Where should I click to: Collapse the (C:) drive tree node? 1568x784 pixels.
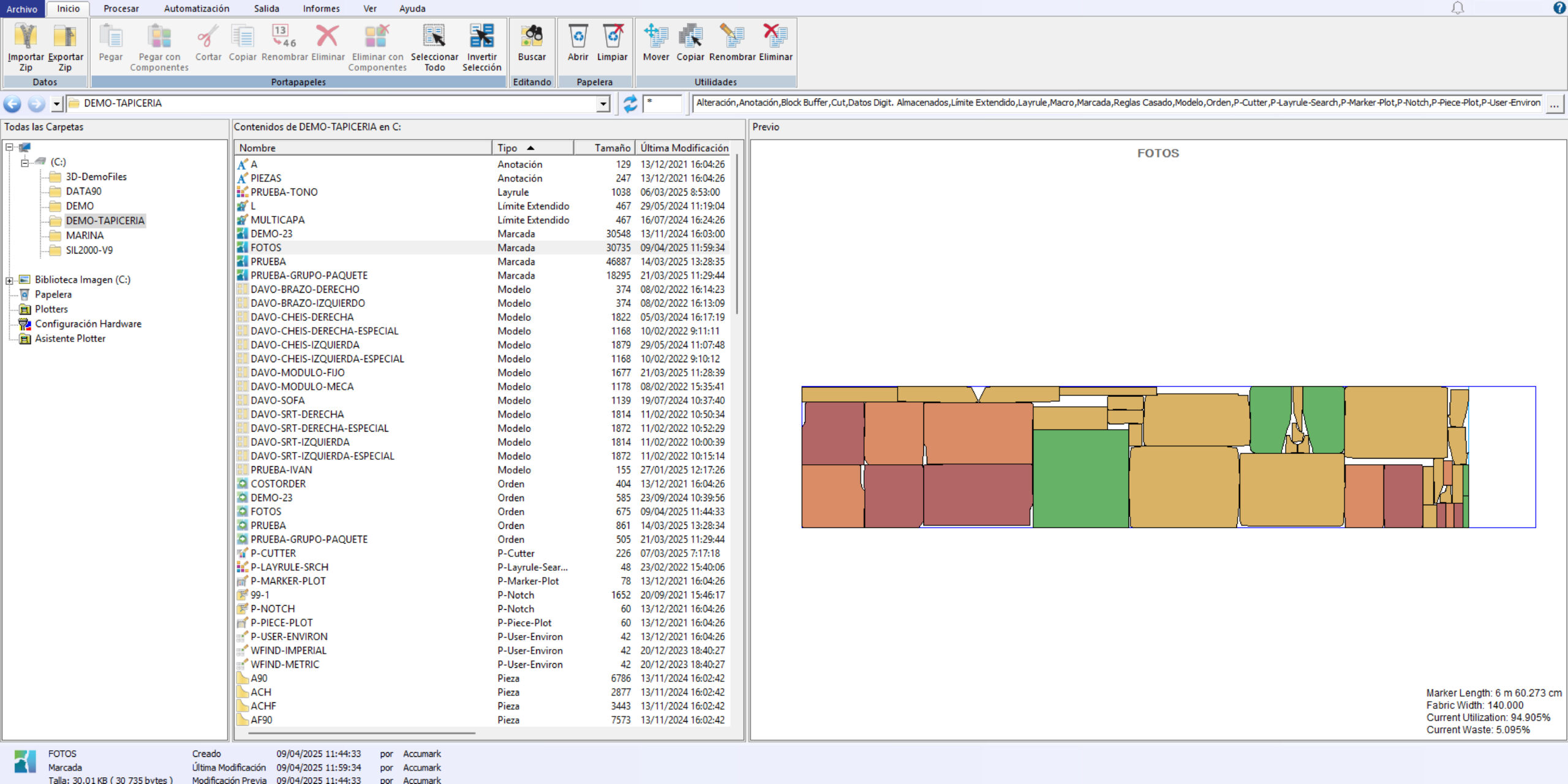tap(24, 162)
